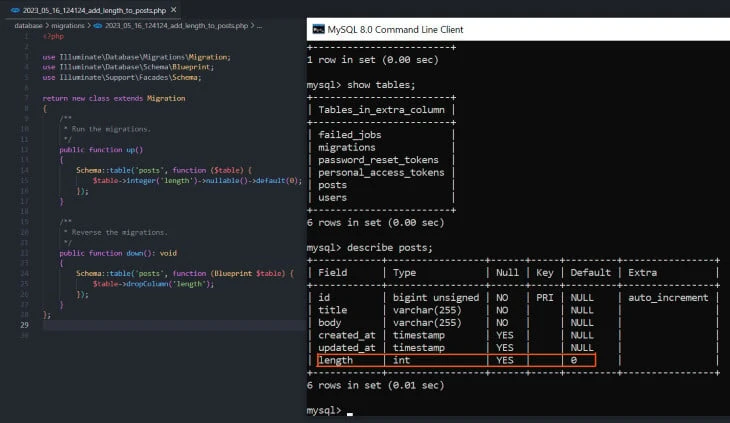Click the 'Type' column header
This screenshot has width=730, height=423.
(405, 273)
